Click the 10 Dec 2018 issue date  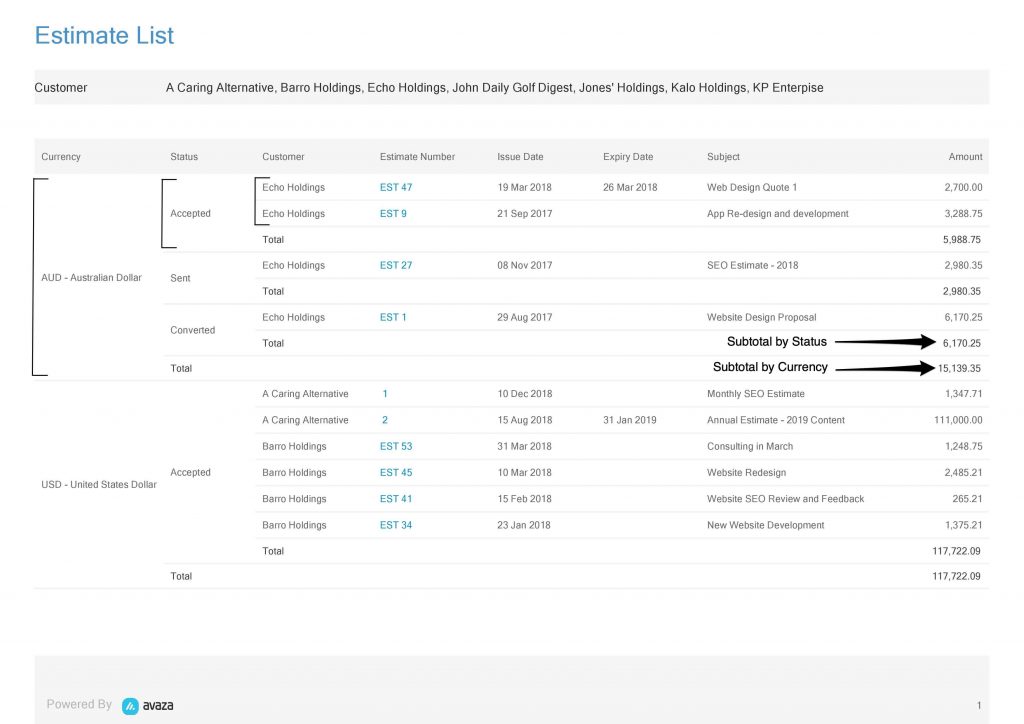(524, 394)
